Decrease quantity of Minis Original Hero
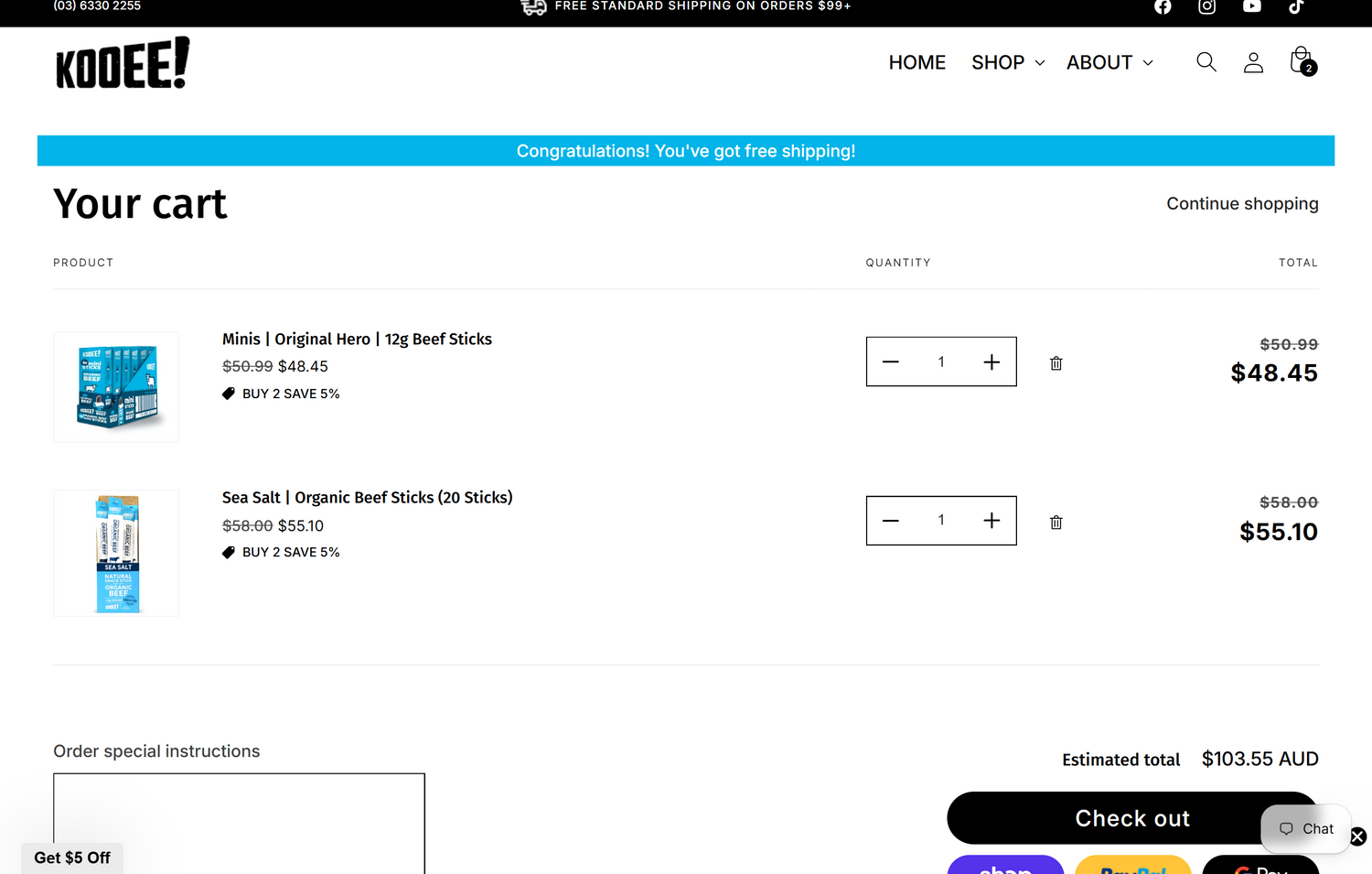This screenshot has height=874, width=1372. click(891, 362)
